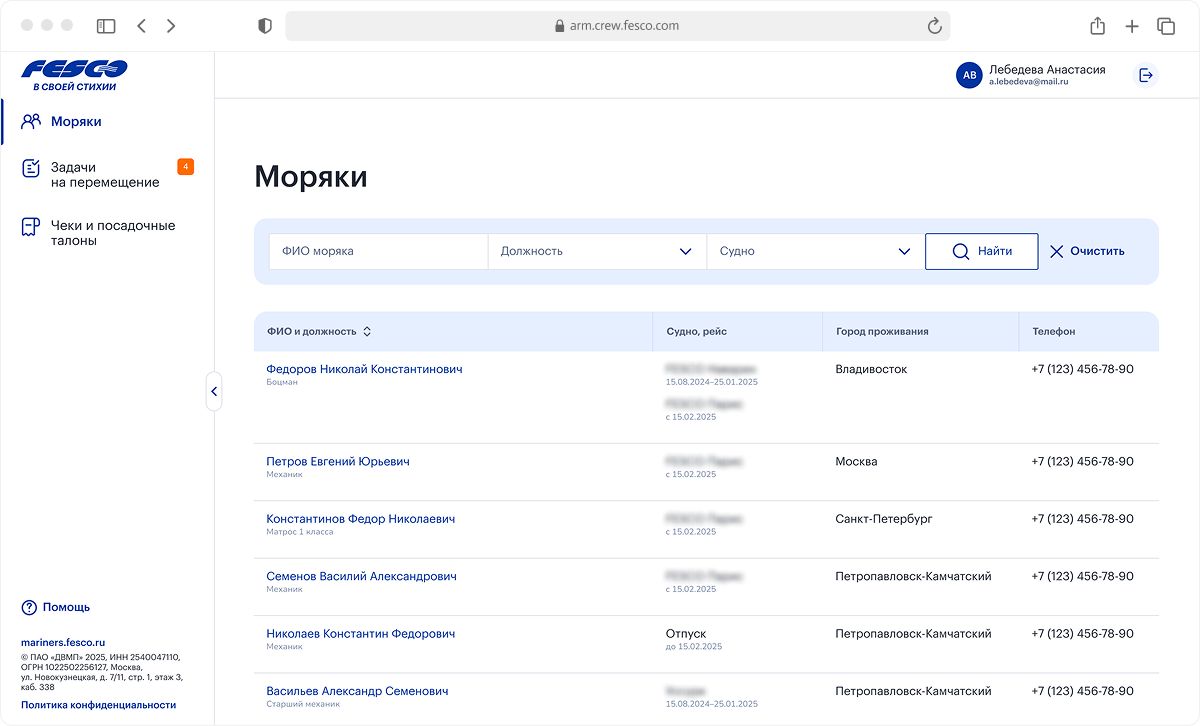
Task: Click Очистить to clear the filters
Action: pyautogui.click(x=1087, y=252)
